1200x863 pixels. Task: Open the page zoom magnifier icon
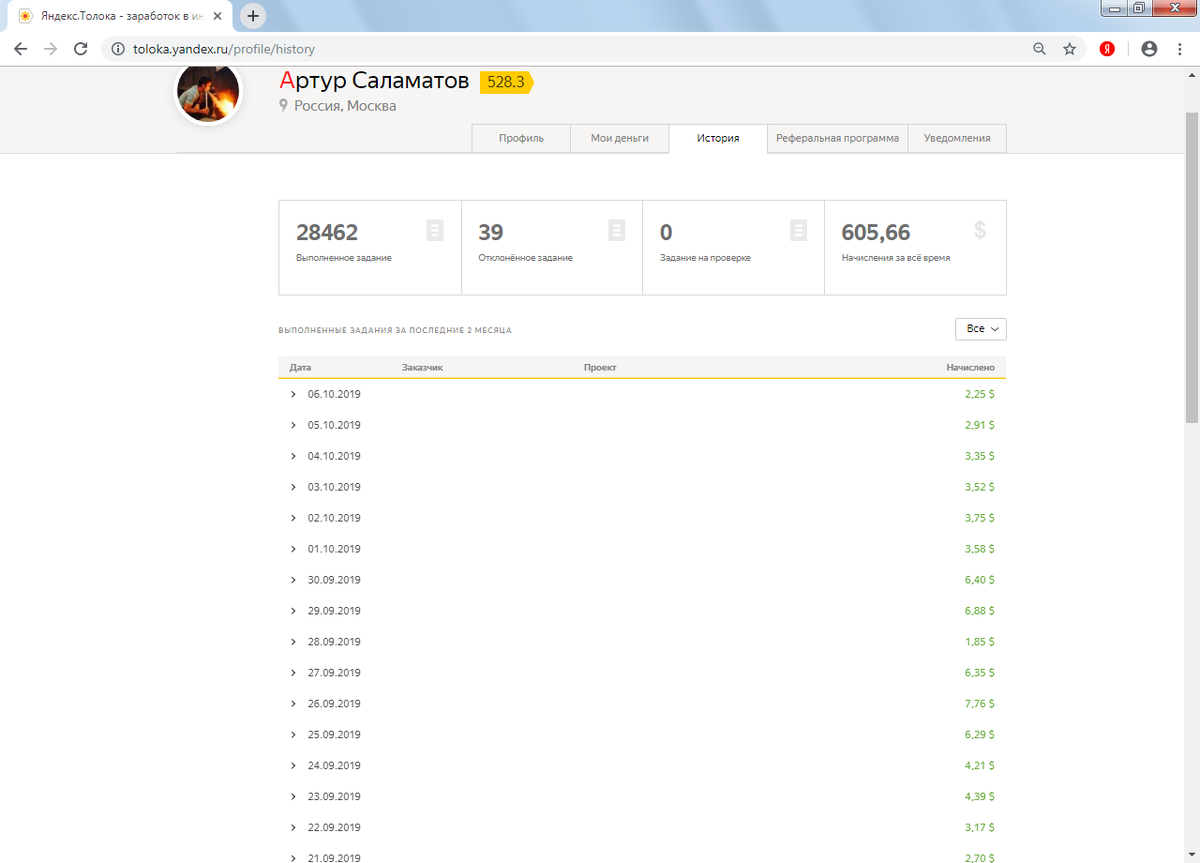pos(1040,48)
